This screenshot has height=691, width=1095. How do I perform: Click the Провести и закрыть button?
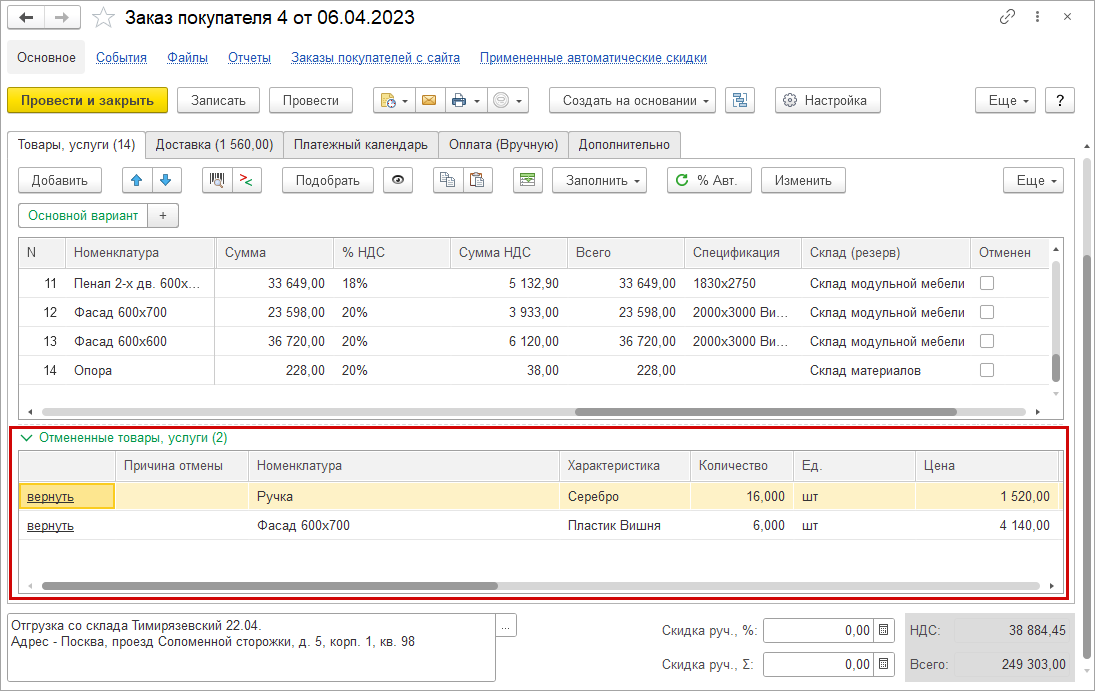pos(87,100)
